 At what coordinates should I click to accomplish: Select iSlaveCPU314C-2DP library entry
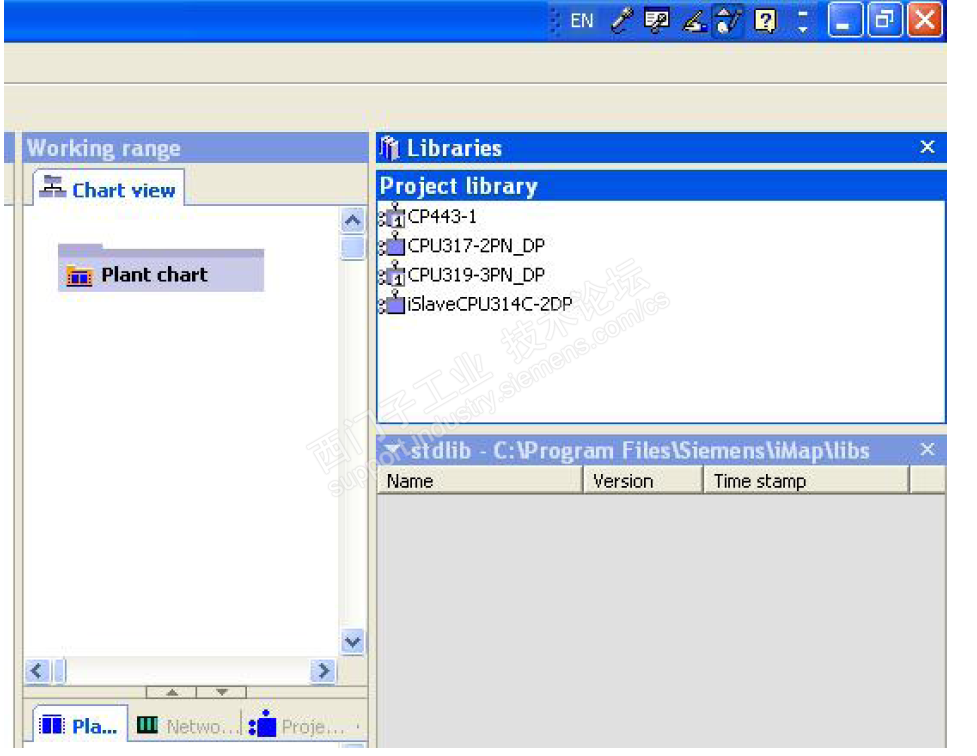coord(490,304)
